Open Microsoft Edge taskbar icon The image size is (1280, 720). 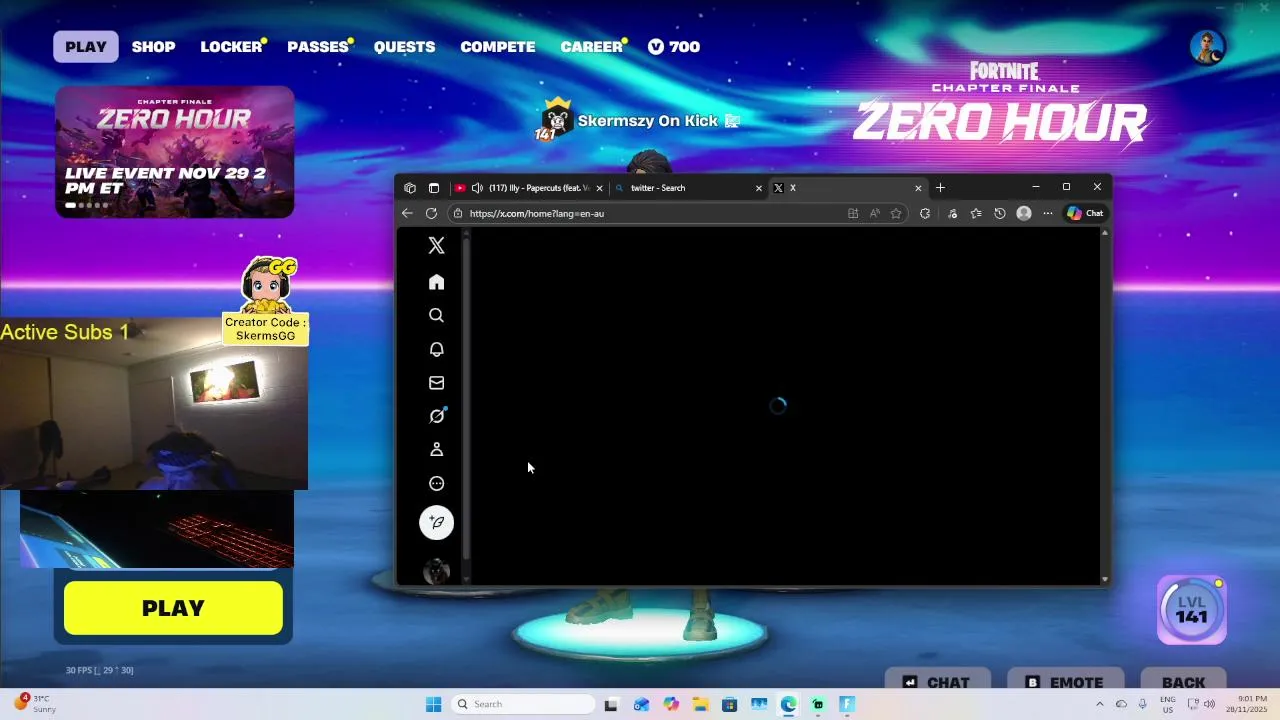[789, 704]
